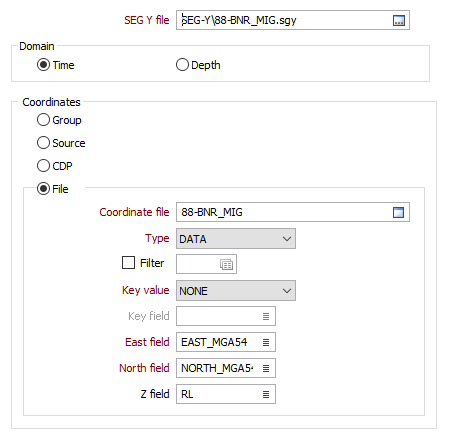Choose CDP coordinates option
The image size is (456, 440).
[x=43, y=166]
